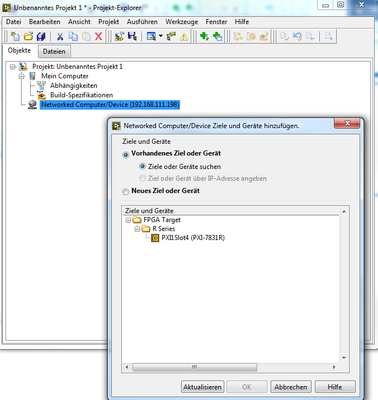This screenshot has width=378, height=400.
Task: Collapse the project root tree node
Action: coord(13,67)
